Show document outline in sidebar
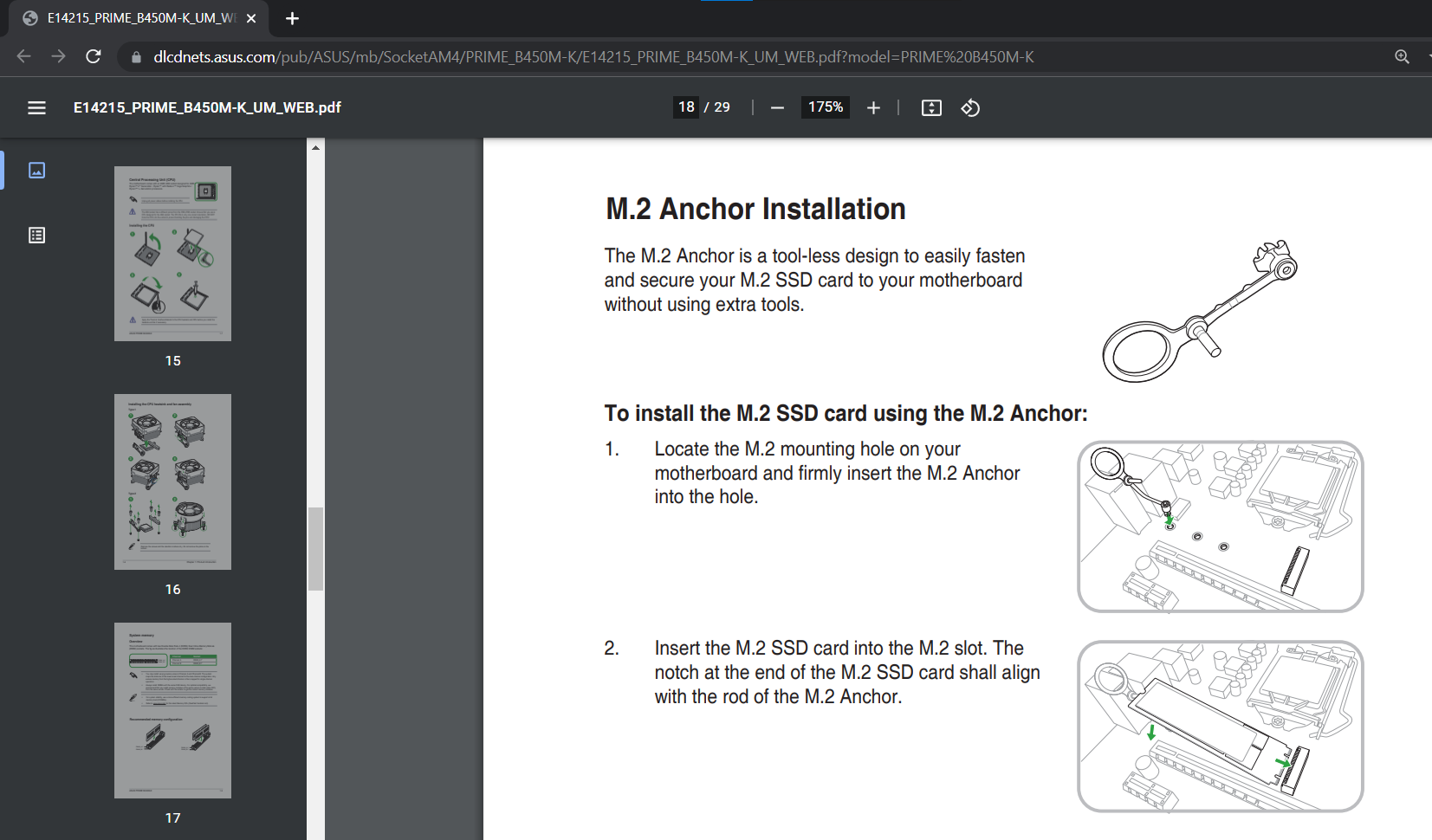Screen dimensions: 1432x840 36,236
